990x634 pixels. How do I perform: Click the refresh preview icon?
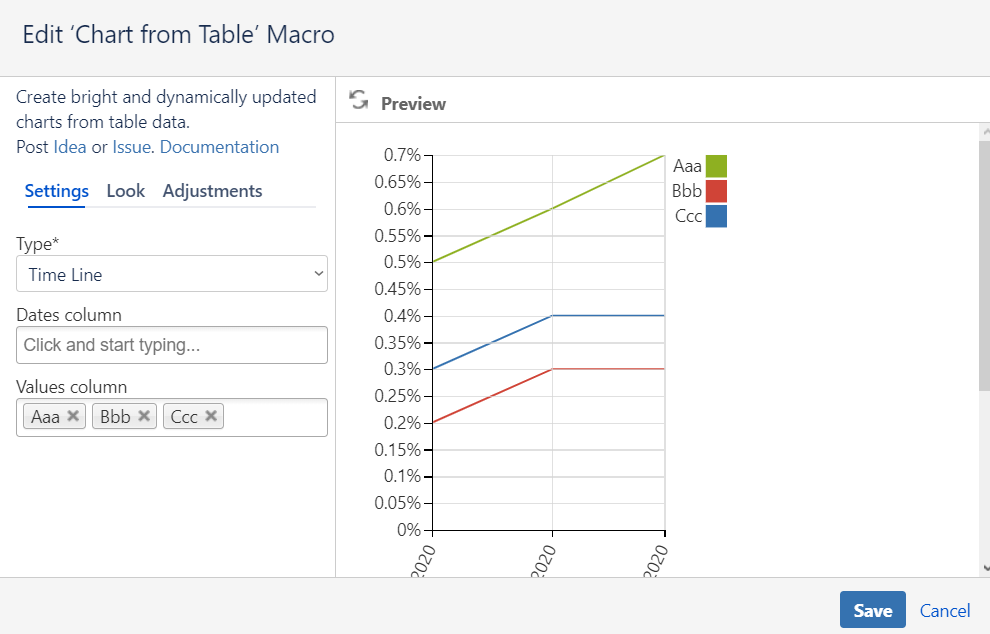(358, 100)
